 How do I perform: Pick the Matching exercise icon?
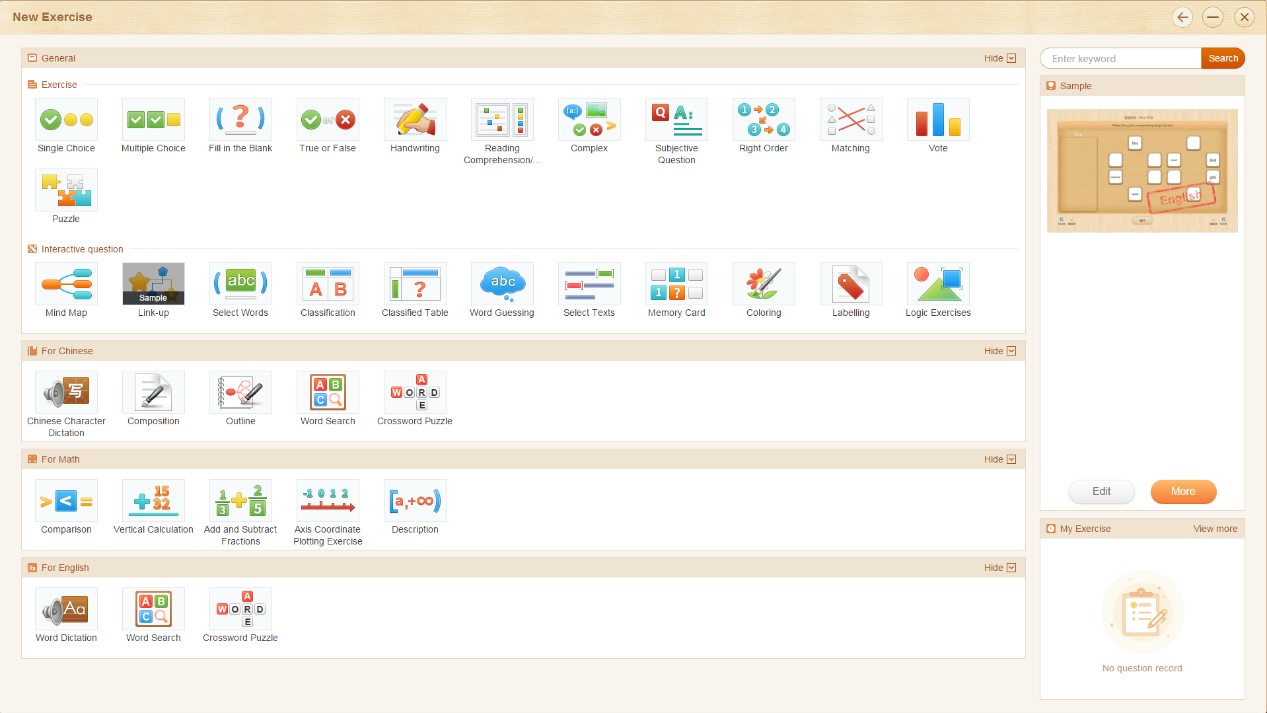(x=851, y=119)
